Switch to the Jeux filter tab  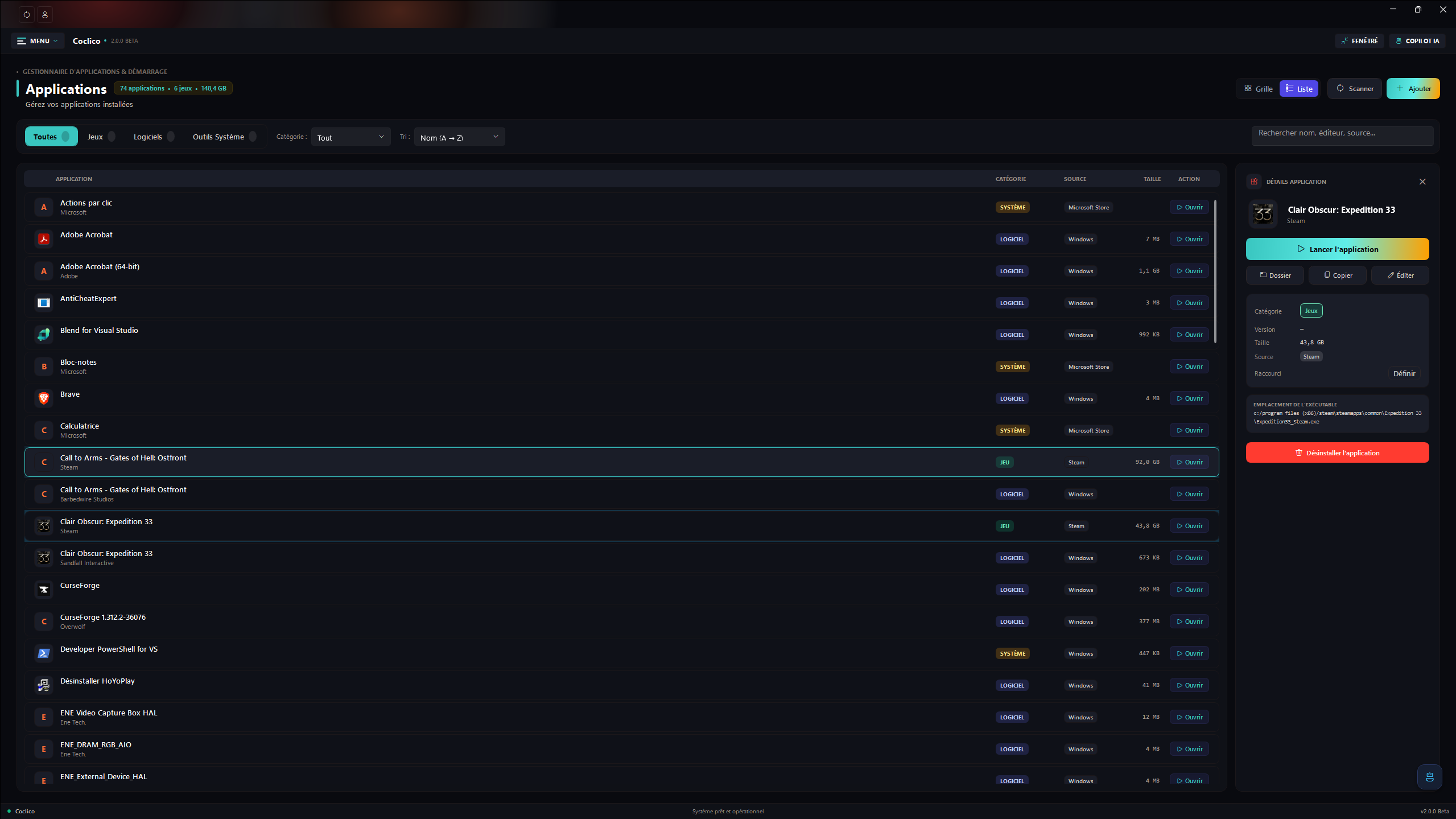pos(101,137)
